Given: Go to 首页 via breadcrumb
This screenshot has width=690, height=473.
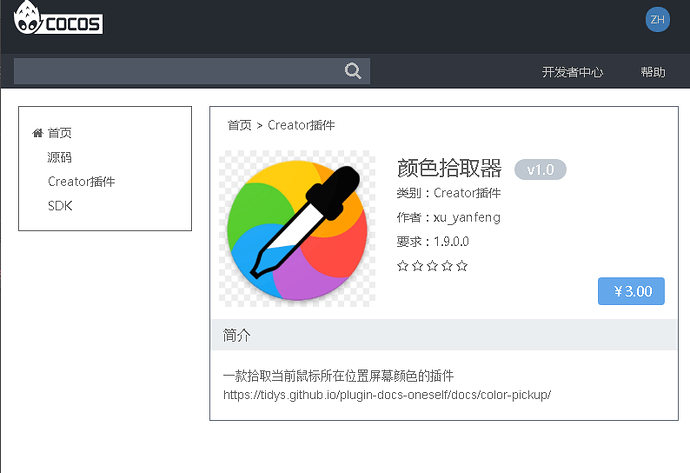Looking at the screenshot, I should tap(239, 125).
